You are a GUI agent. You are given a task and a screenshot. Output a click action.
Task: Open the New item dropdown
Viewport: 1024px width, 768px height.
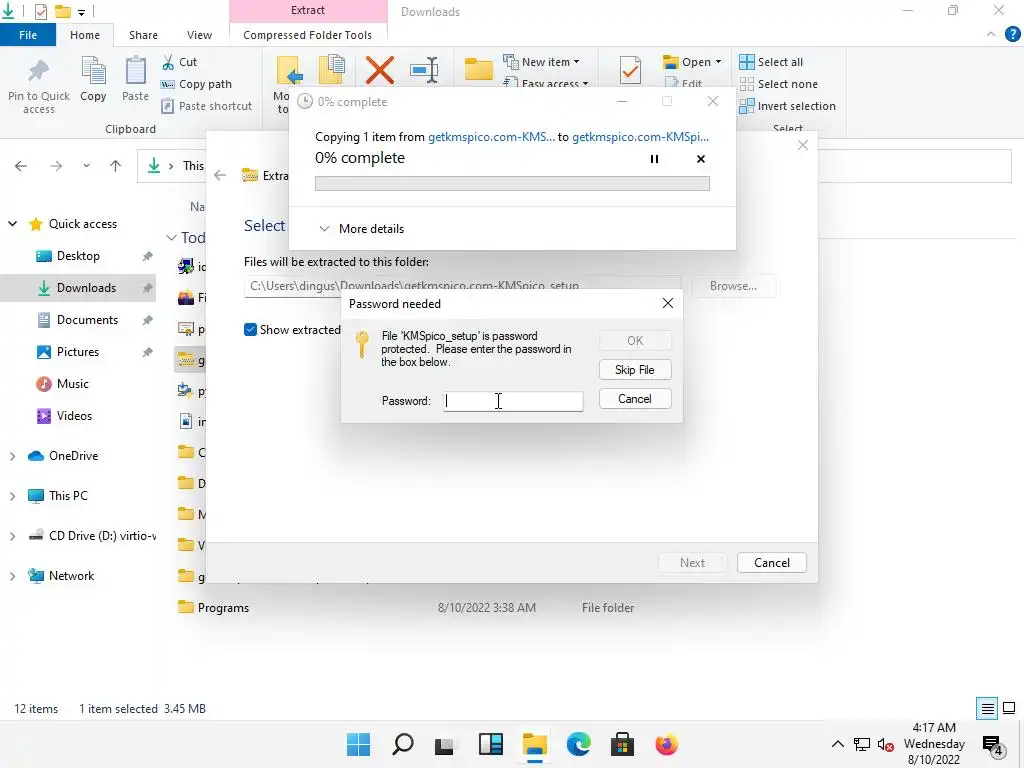[541, 62]
